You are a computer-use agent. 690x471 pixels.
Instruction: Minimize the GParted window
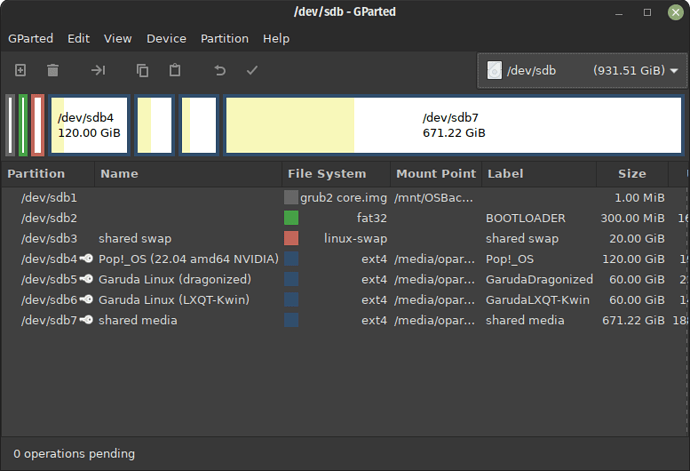click(619, 12)
